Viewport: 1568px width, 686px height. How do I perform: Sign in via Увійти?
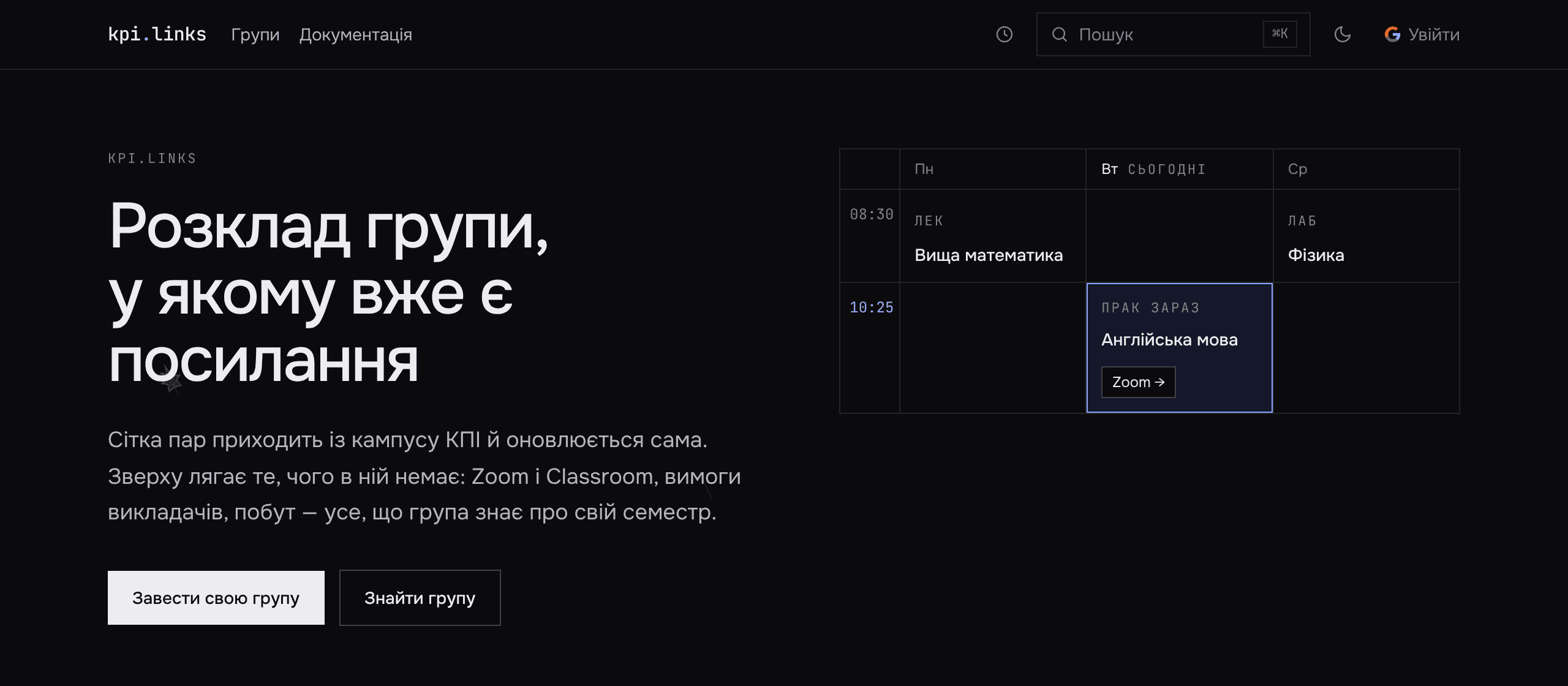click(1422, 34)
